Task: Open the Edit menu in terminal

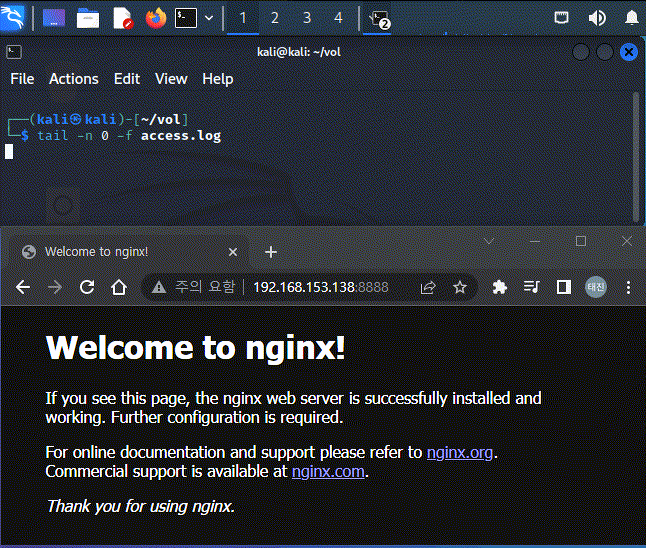Action: point(127,79)
